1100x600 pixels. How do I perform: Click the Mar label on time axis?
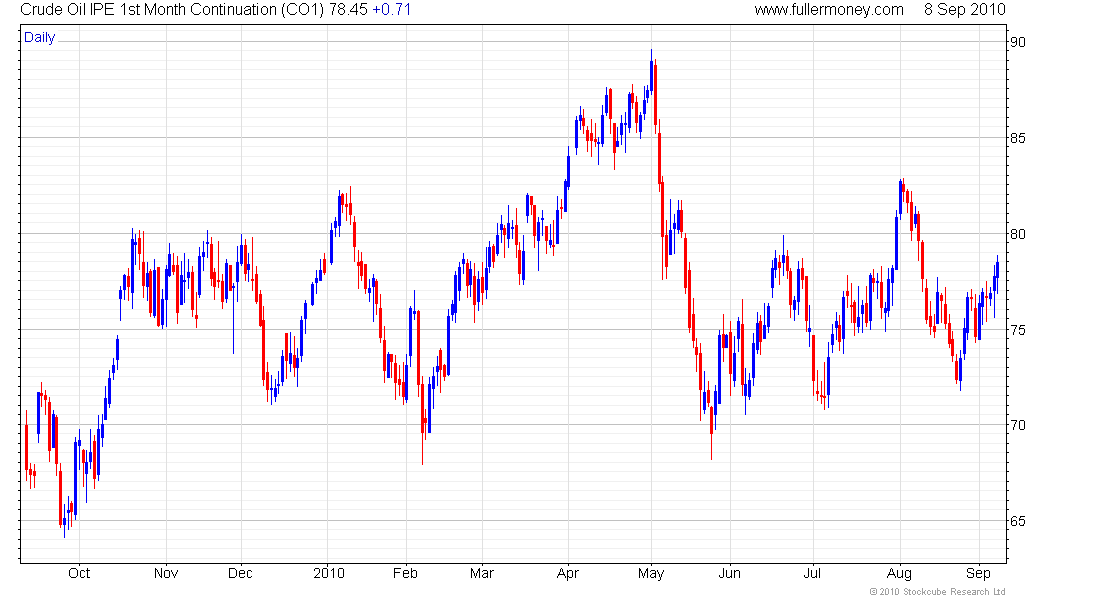(482, 573)
